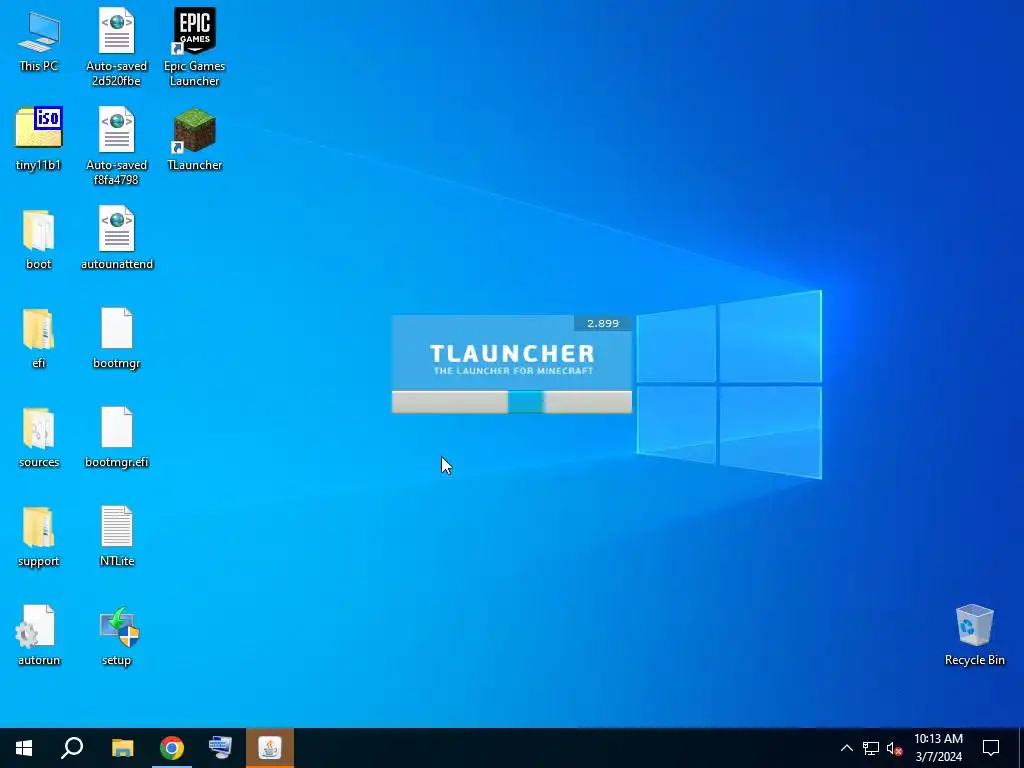Open clock showing 10:13 AM

[938, 748]
